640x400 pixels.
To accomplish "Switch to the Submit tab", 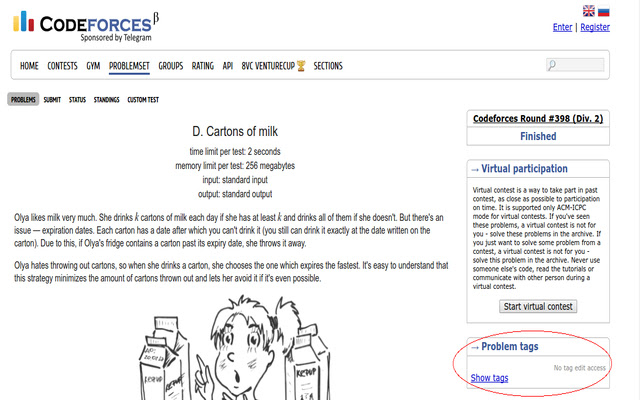I will click(x=52, y=100).
